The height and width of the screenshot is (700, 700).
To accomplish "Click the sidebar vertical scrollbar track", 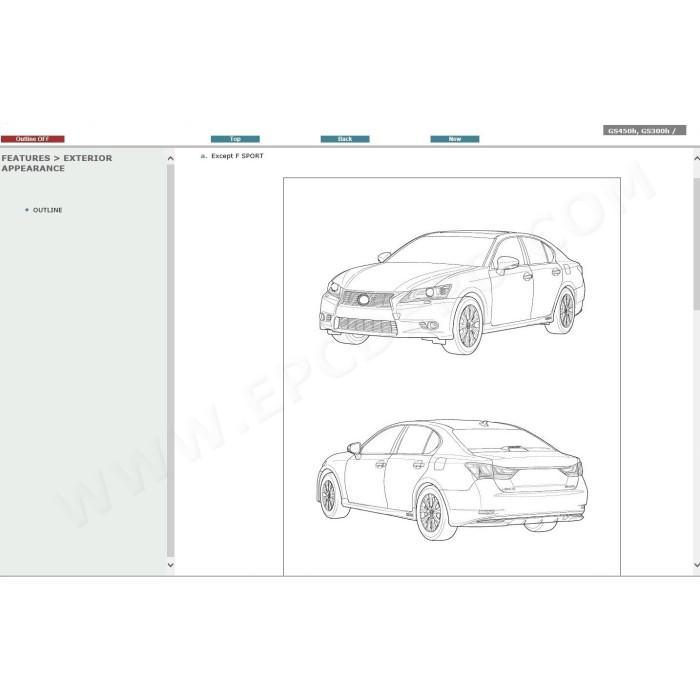I will (171, 361).
